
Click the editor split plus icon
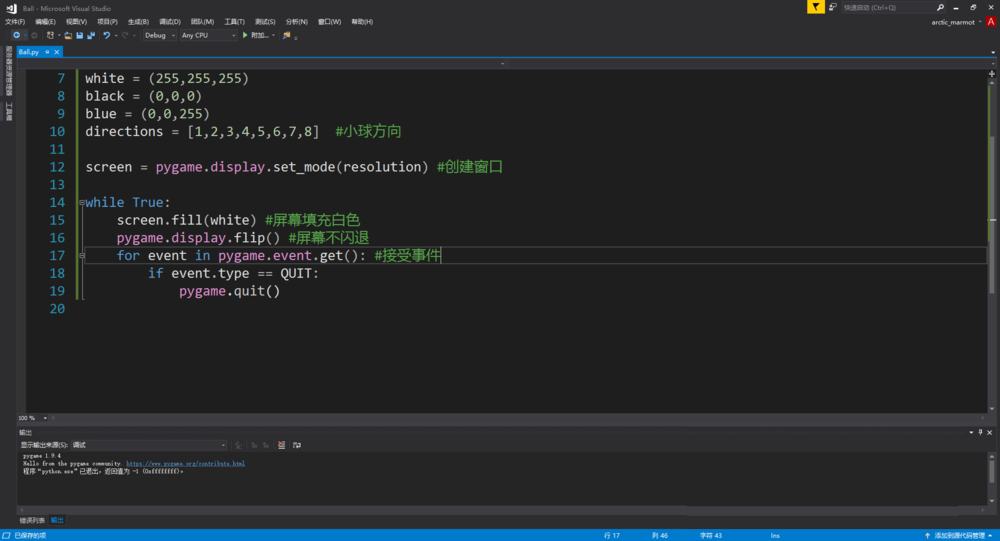tap(992, 74)
